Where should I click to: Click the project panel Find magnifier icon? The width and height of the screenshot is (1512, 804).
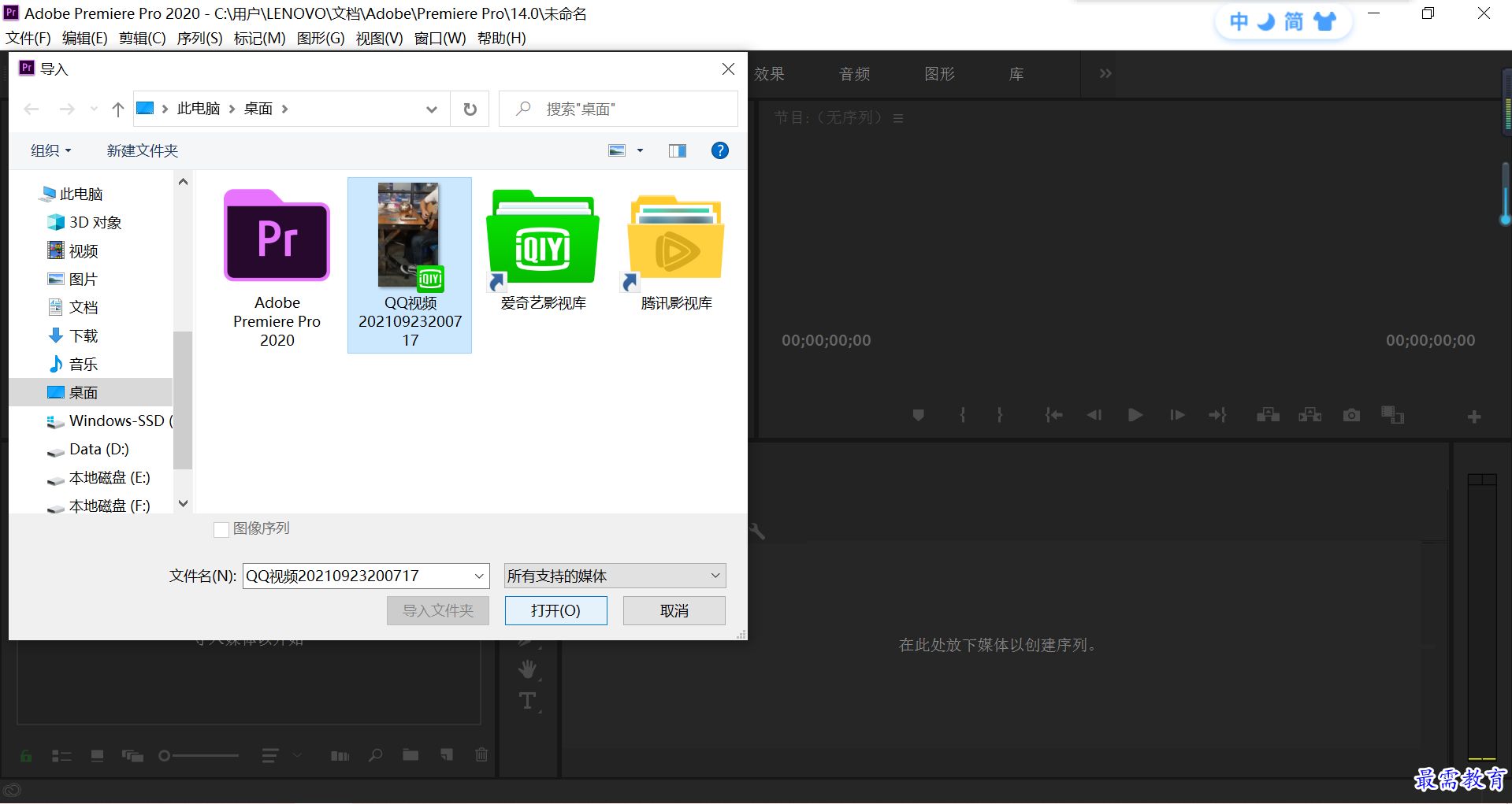point(376,755)
